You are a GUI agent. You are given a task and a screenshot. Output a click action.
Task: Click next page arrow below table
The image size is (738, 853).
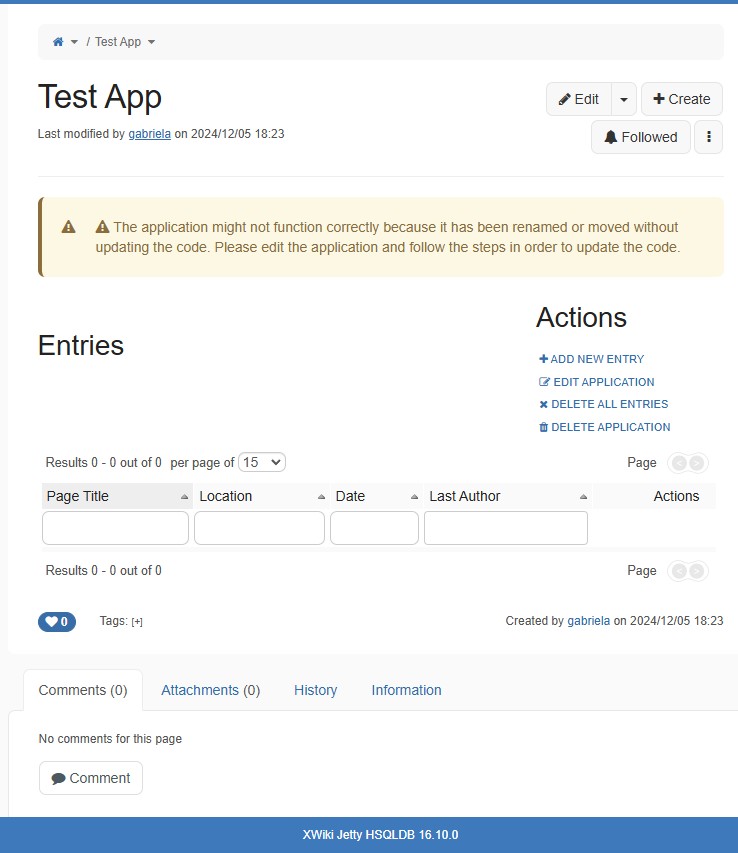click(x=697, y=571)
